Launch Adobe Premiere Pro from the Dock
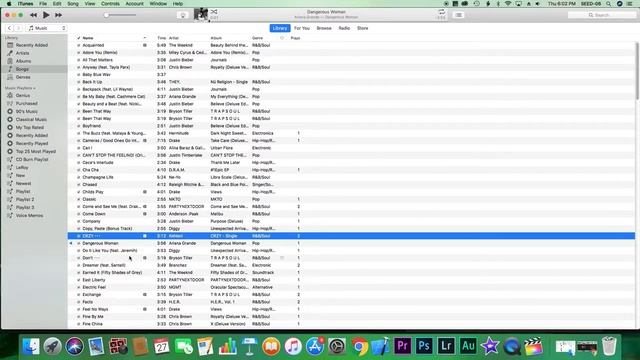The height and width of the screenshot is (360, 640). click(402, 347)
